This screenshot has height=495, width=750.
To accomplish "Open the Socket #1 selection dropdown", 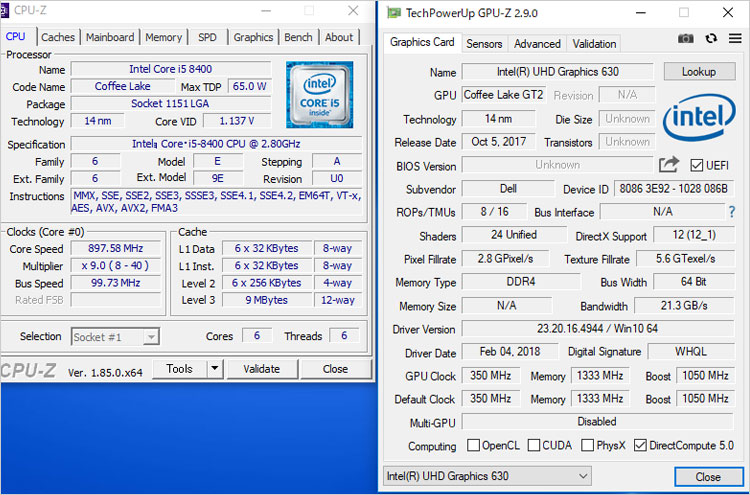I will [x=115, y=337].
